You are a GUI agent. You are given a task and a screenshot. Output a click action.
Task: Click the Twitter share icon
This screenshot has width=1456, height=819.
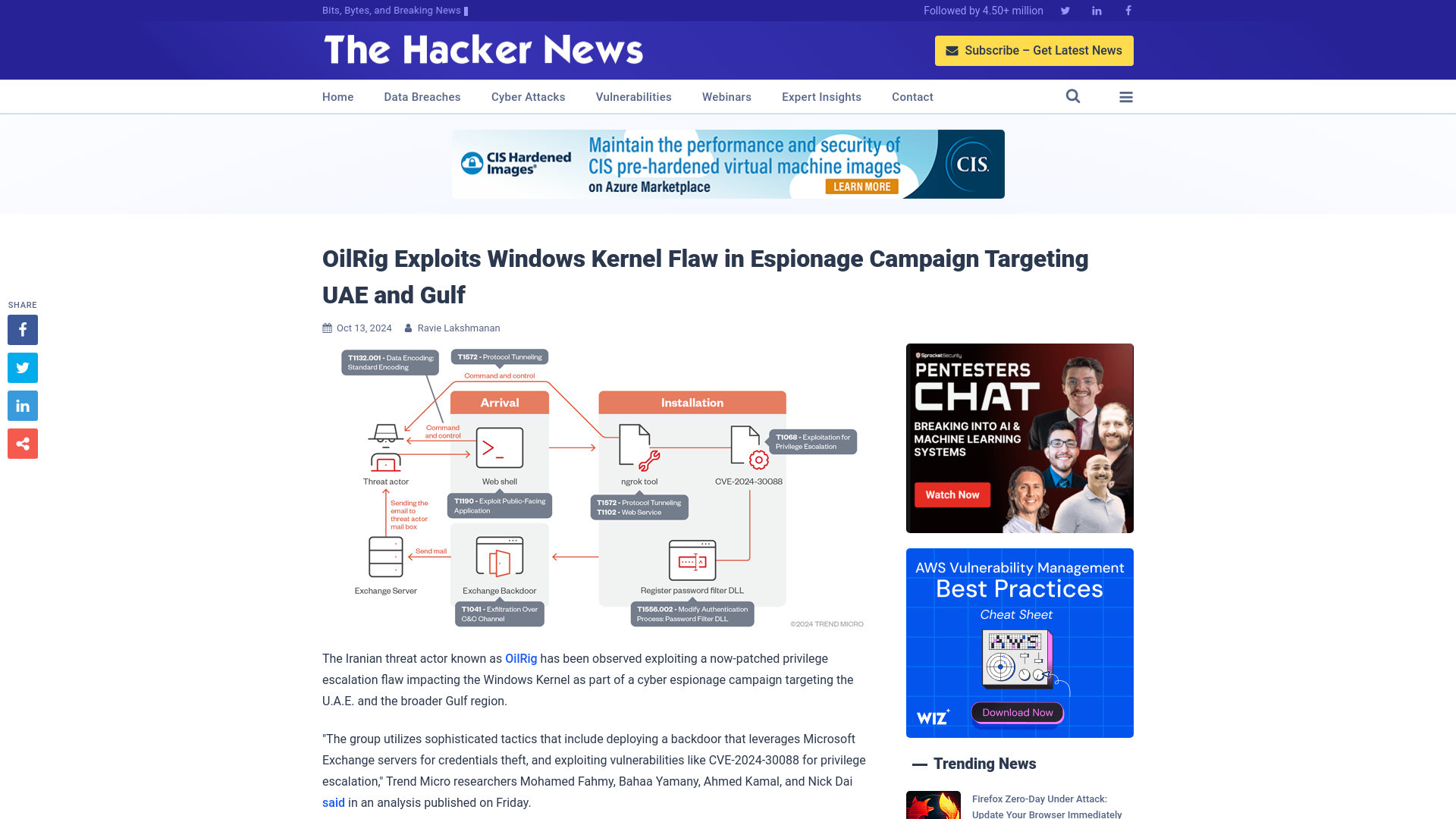tap(22, 367)
